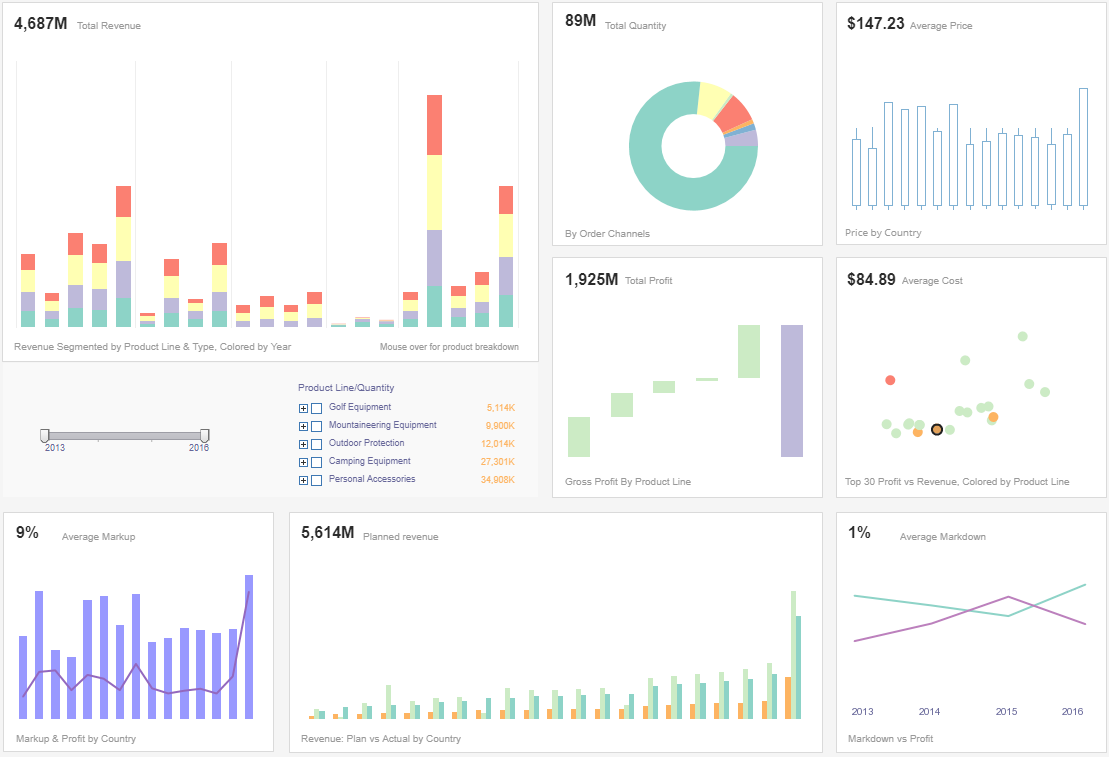Click the Gross Profit By Product Line caption
The height and width of the screenshot is (757, 1109).
(x=628, y=482)
